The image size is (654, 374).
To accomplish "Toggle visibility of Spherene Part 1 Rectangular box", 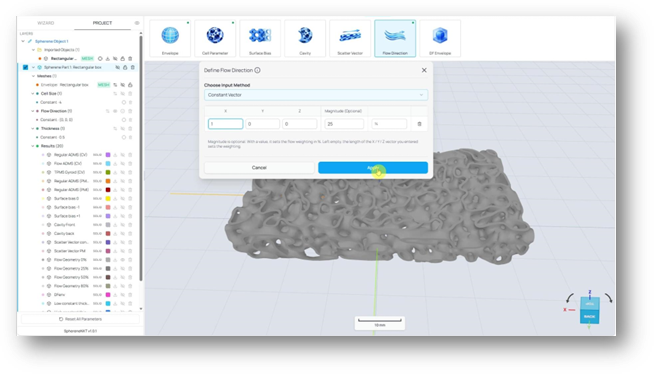I will (118, 67).
